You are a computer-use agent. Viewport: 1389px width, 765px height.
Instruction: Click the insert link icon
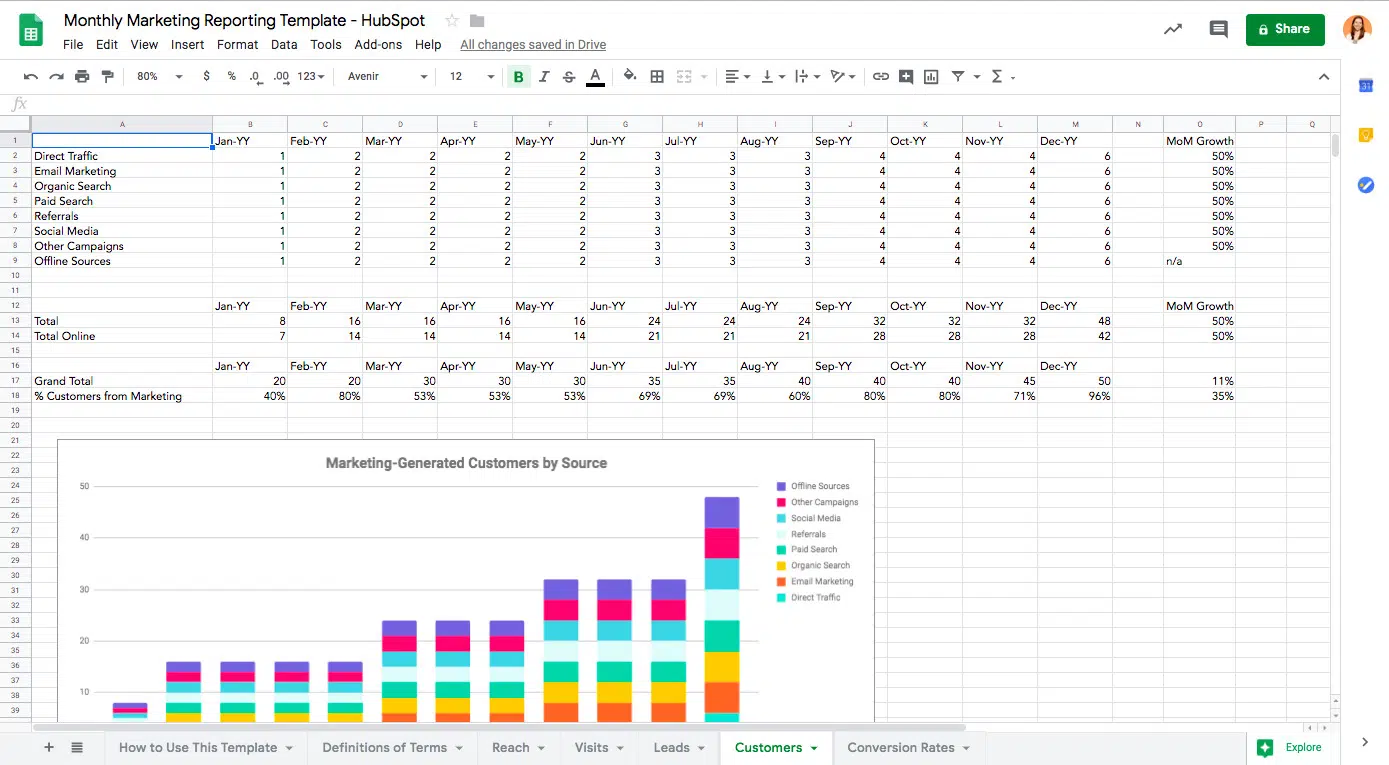[x=881, y=76]
